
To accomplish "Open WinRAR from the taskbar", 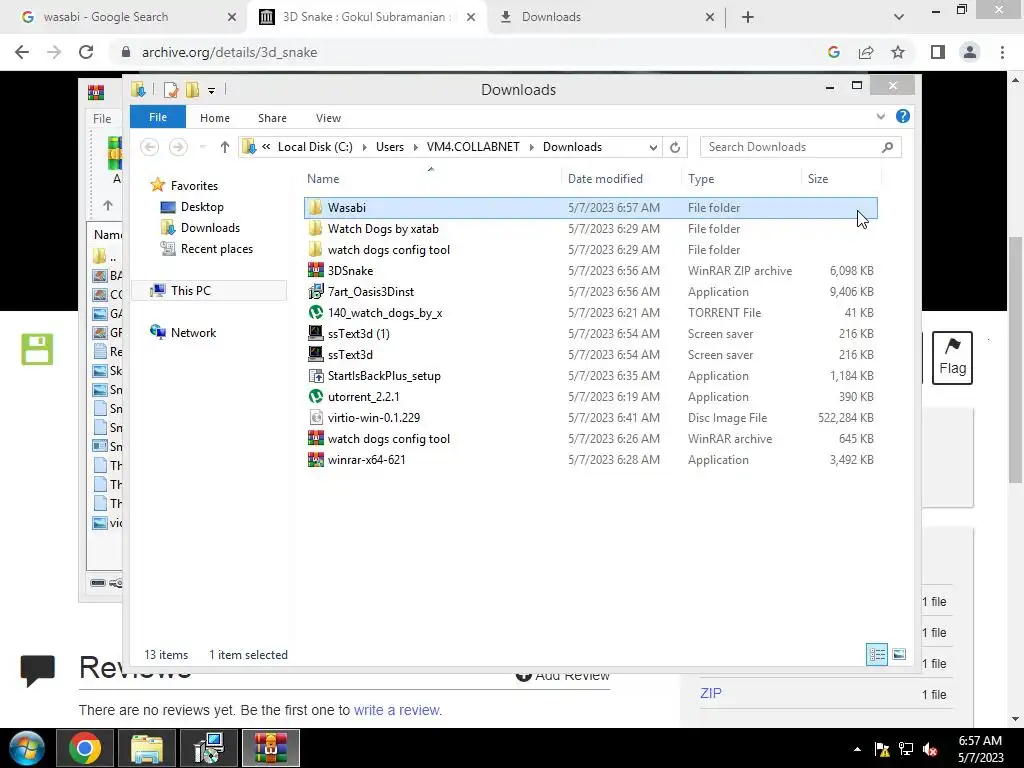I will click(x=271, y=748).
